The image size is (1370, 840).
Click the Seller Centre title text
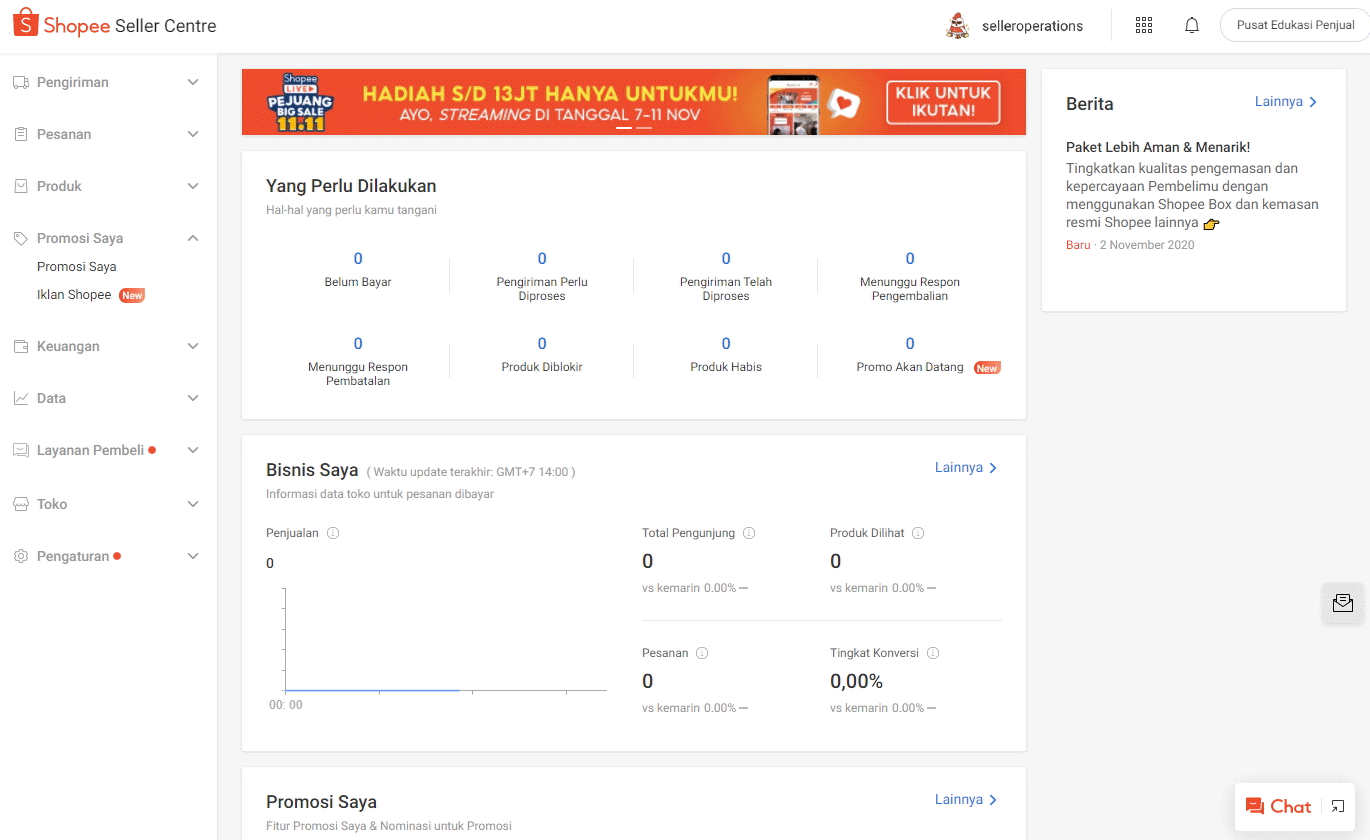pos(165,26)
